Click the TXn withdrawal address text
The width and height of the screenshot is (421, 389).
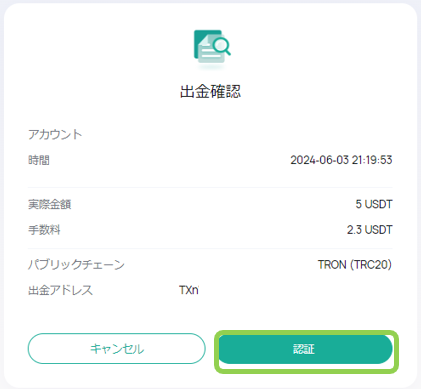189,290
